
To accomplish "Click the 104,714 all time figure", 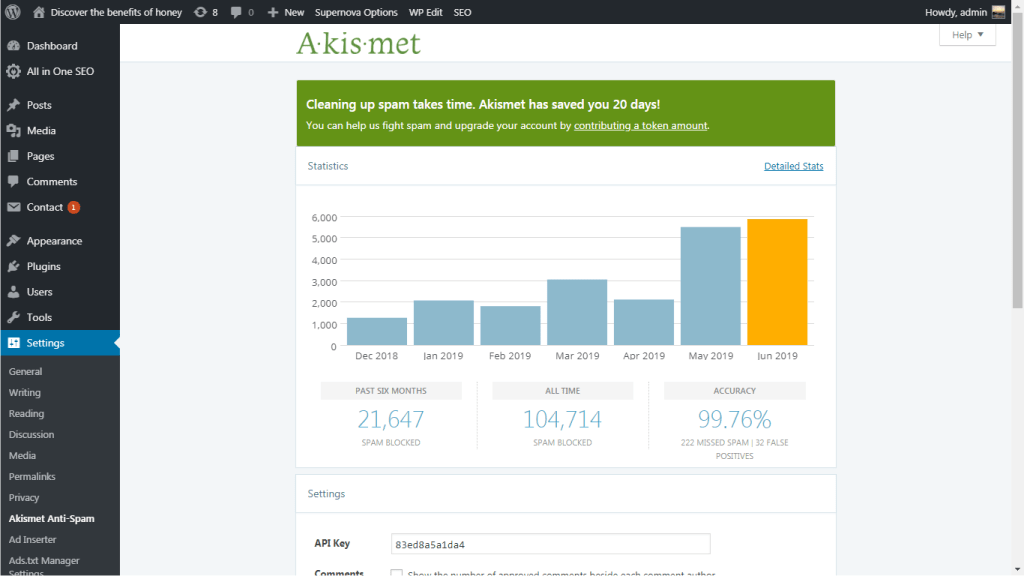I will coord(562,419).
